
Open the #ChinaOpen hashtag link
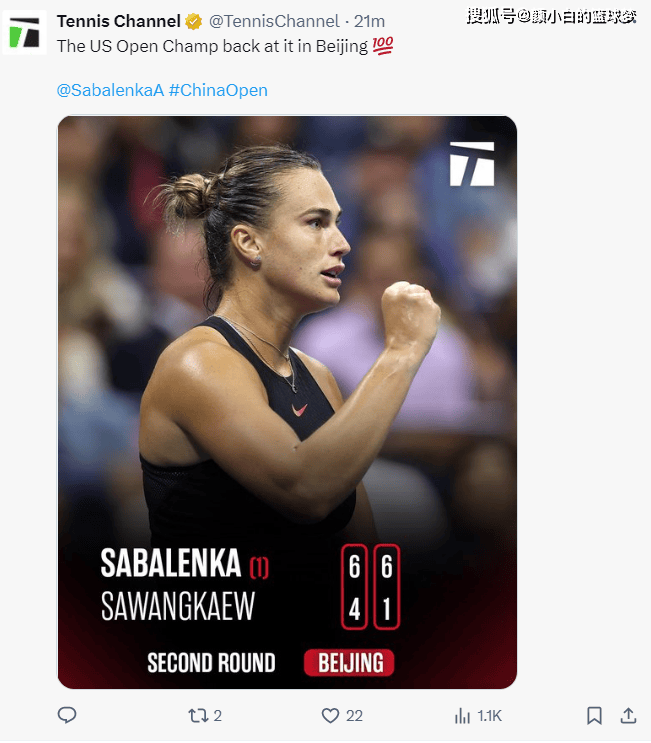point(218,90)
